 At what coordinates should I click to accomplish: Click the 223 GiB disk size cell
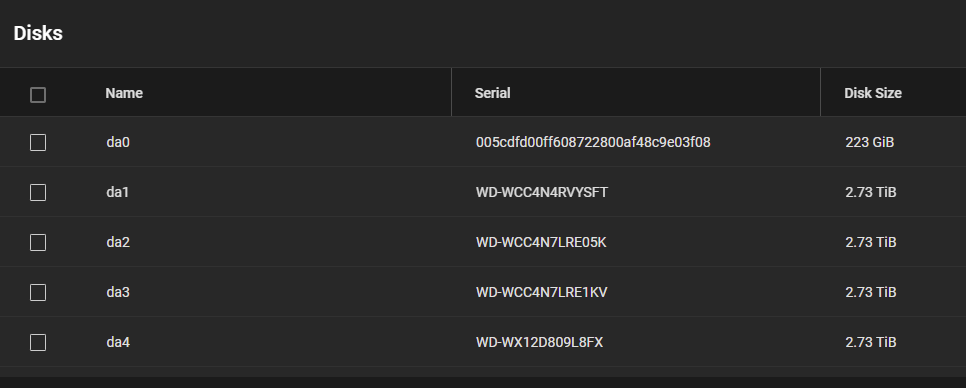point(869,142)
